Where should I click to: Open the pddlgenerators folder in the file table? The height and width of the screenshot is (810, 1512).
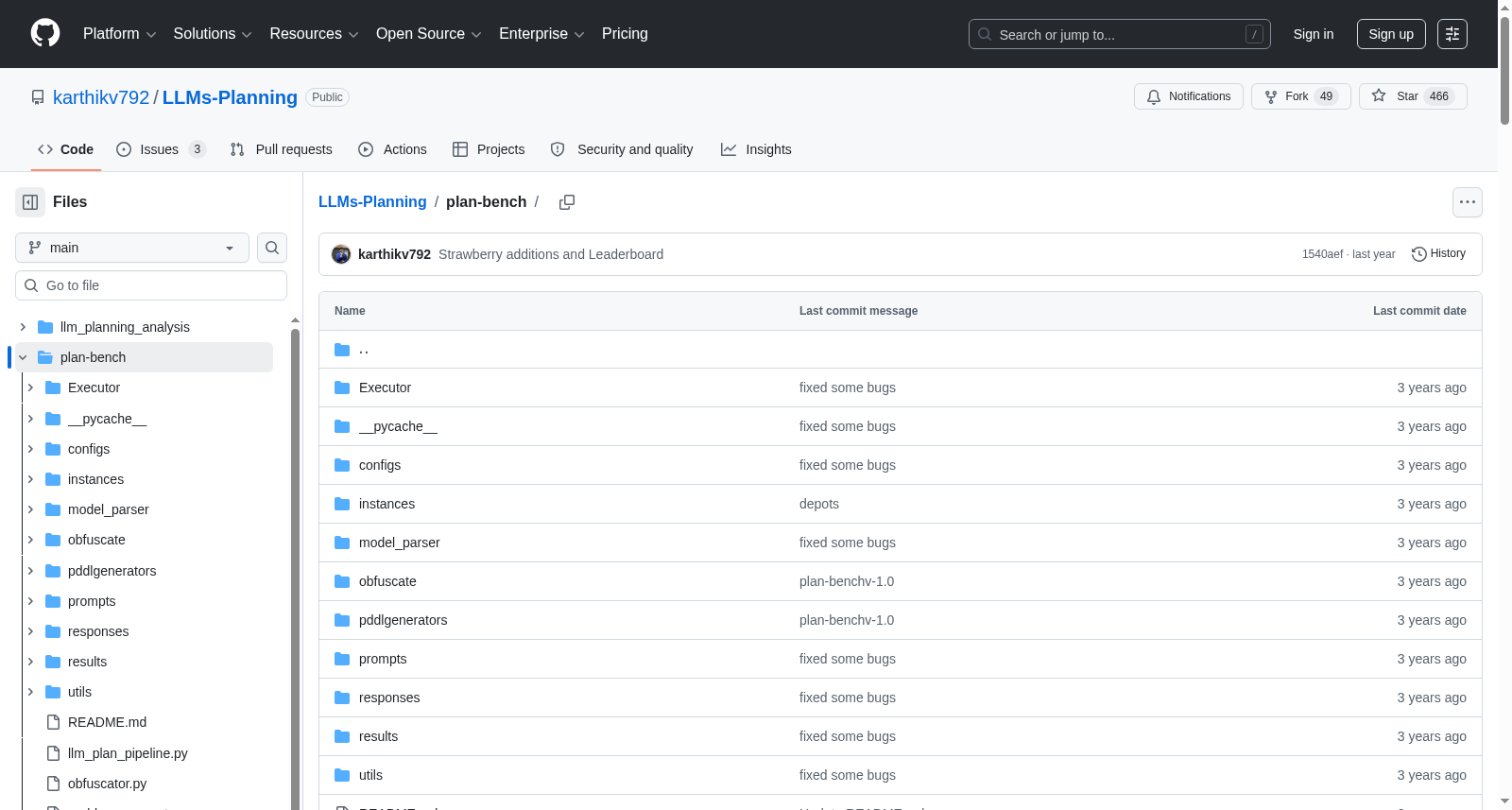(x=404, y=620)
